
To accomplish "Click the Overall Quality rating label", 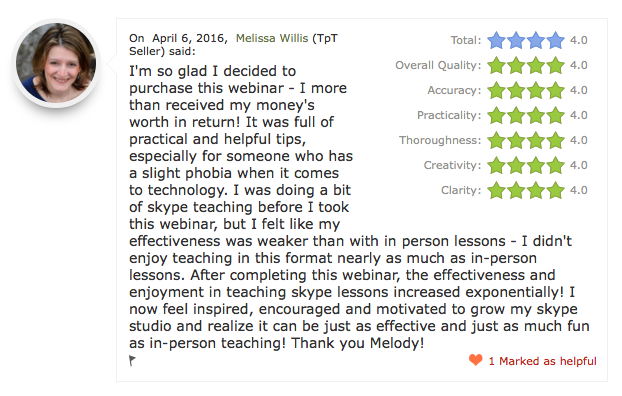I will [x=438, y=65].
